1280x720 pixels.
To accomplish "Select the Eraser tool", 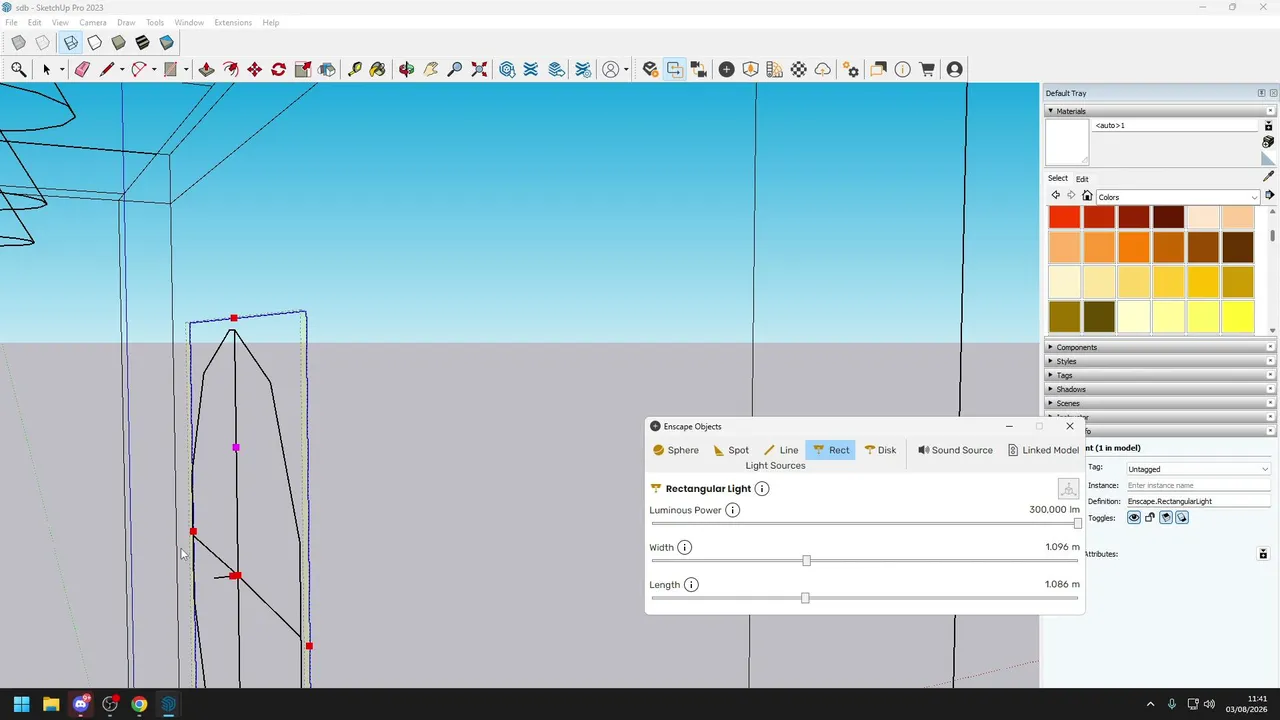I will click(x=82, y=69).
